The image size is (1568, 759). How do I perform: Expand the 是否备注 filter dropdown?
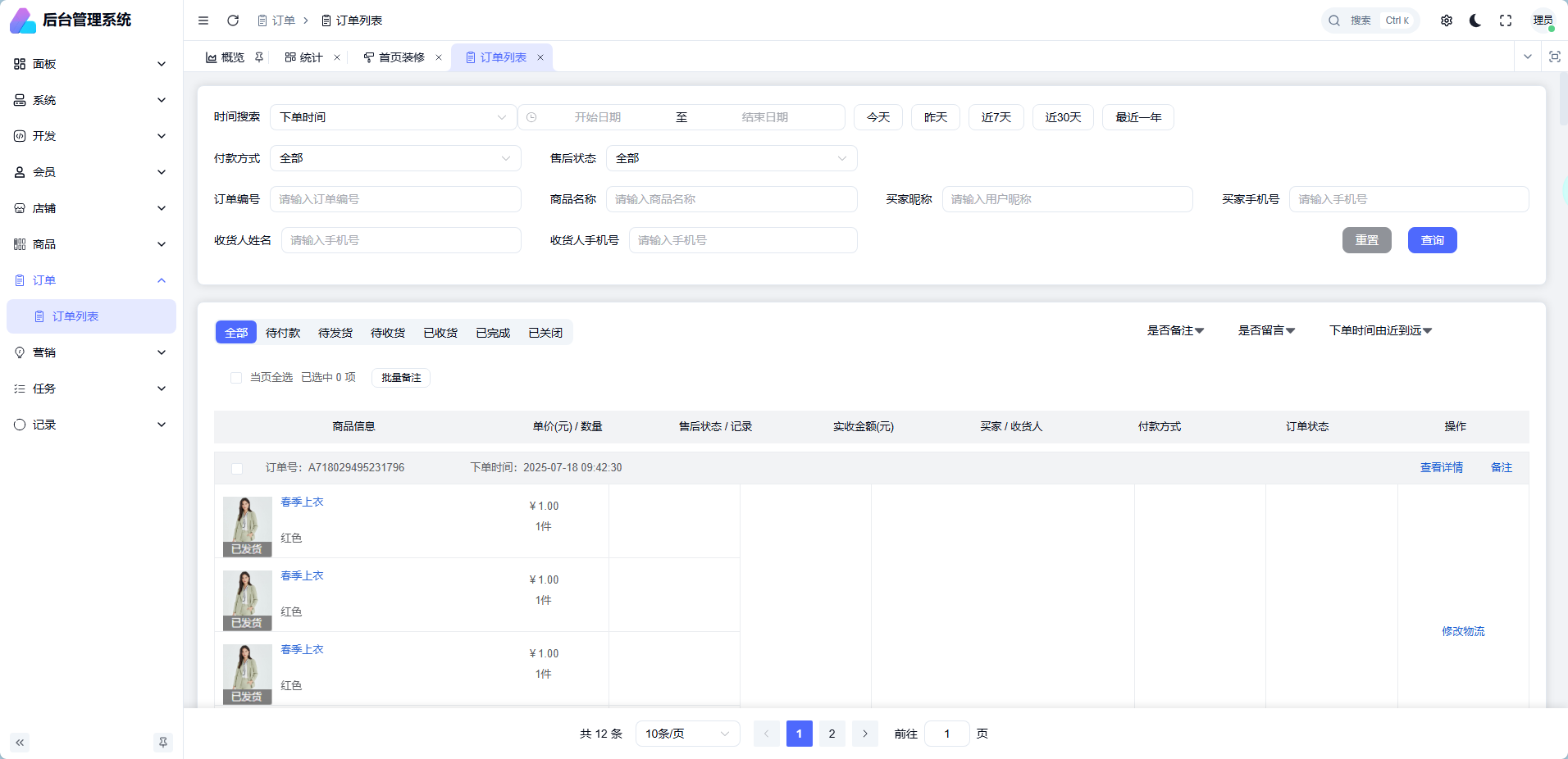pyautogui.click(x=1176, y=330)
